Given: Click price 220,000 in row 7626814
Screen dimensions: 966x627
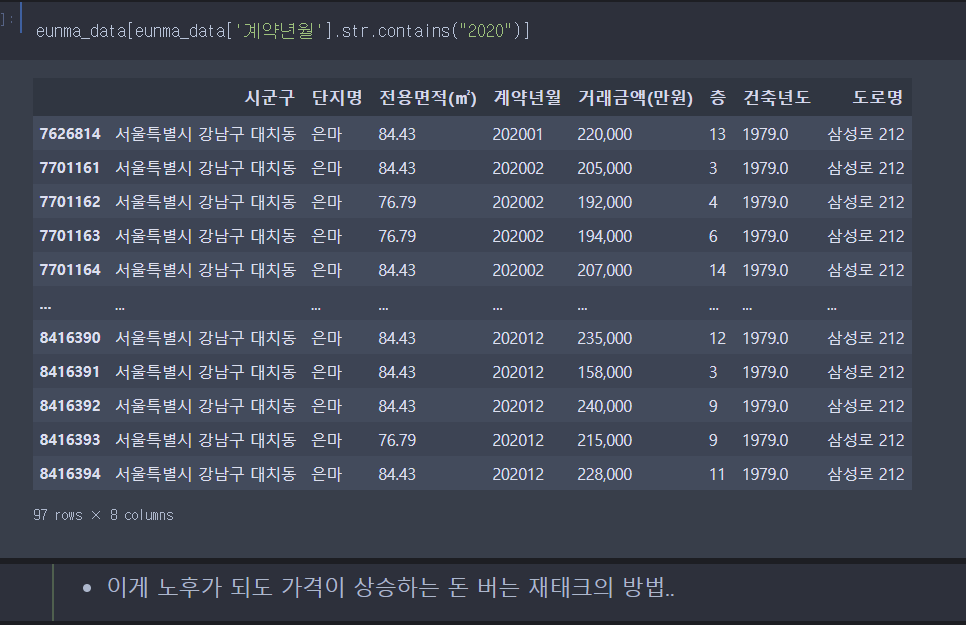Looking at the screenshot, I should pos(604,134).
